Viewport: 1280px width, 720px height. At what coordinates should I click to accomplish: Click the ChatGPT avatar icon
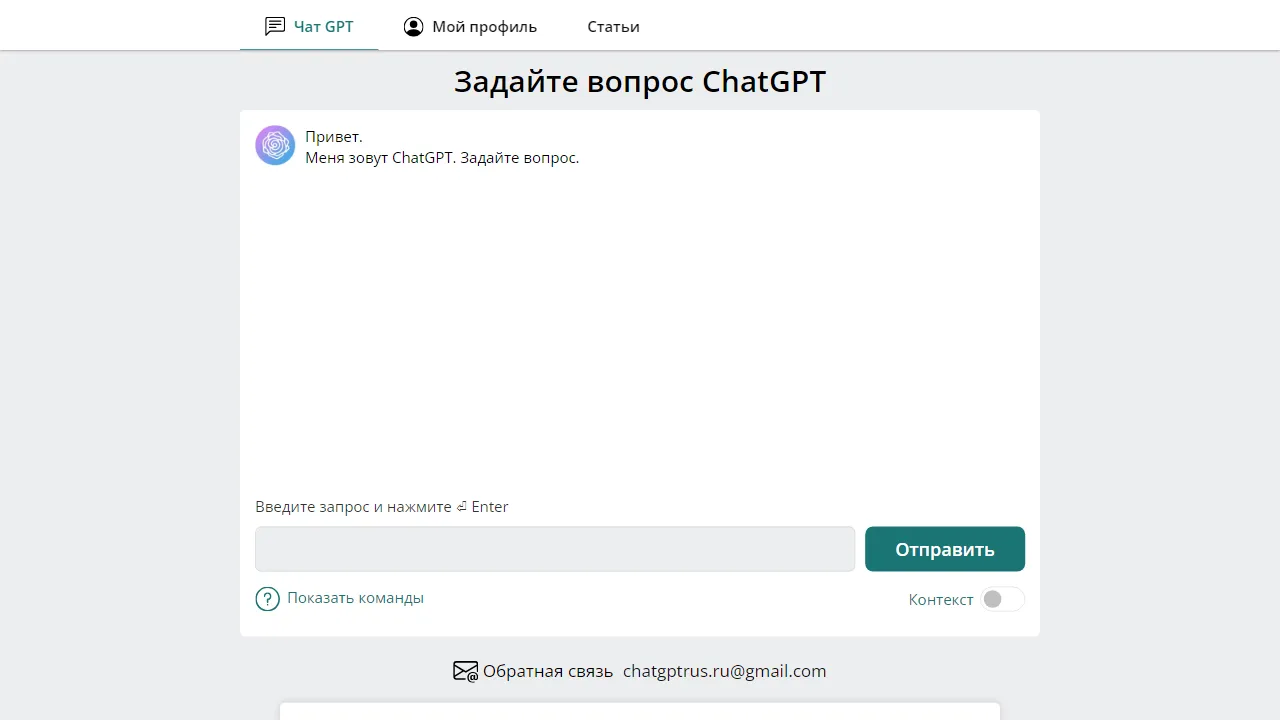click(275, 145)
